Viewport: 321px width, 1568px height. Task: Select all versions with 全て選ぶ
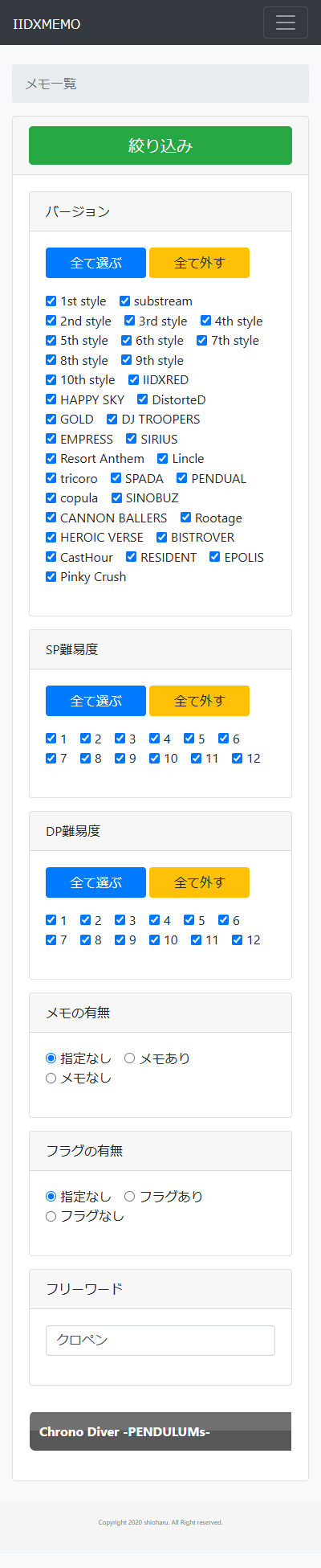click(x=95, y=263)
